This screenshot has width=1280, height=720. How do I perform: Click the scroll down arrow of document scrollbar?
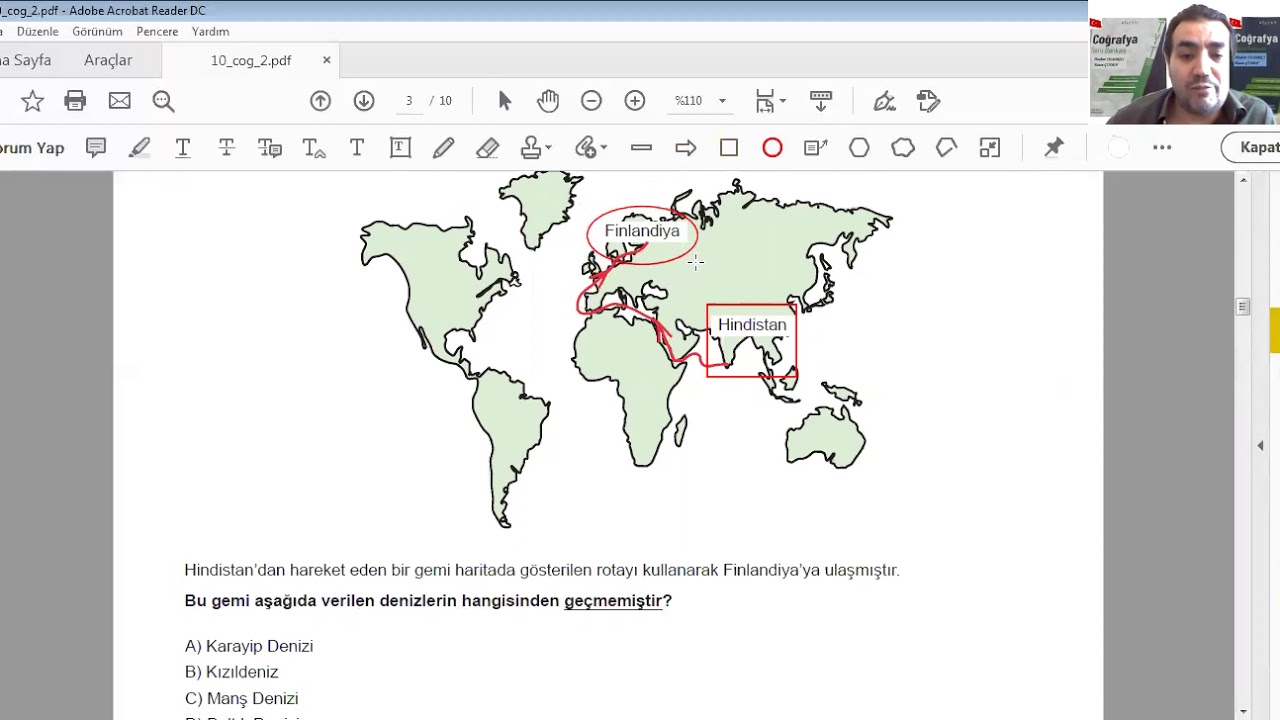(1243, 711)
